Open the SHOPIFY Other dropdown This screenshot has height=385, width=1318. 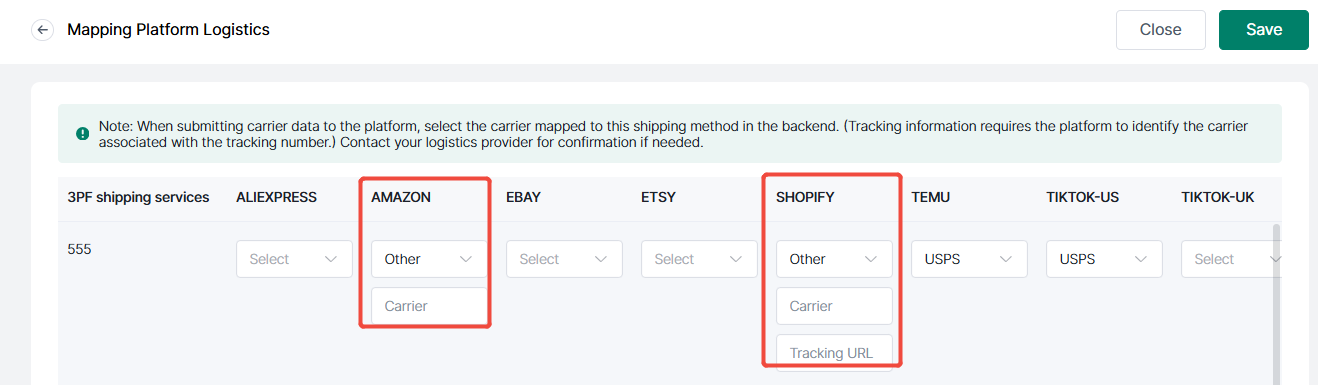click(x=834, y=259)
